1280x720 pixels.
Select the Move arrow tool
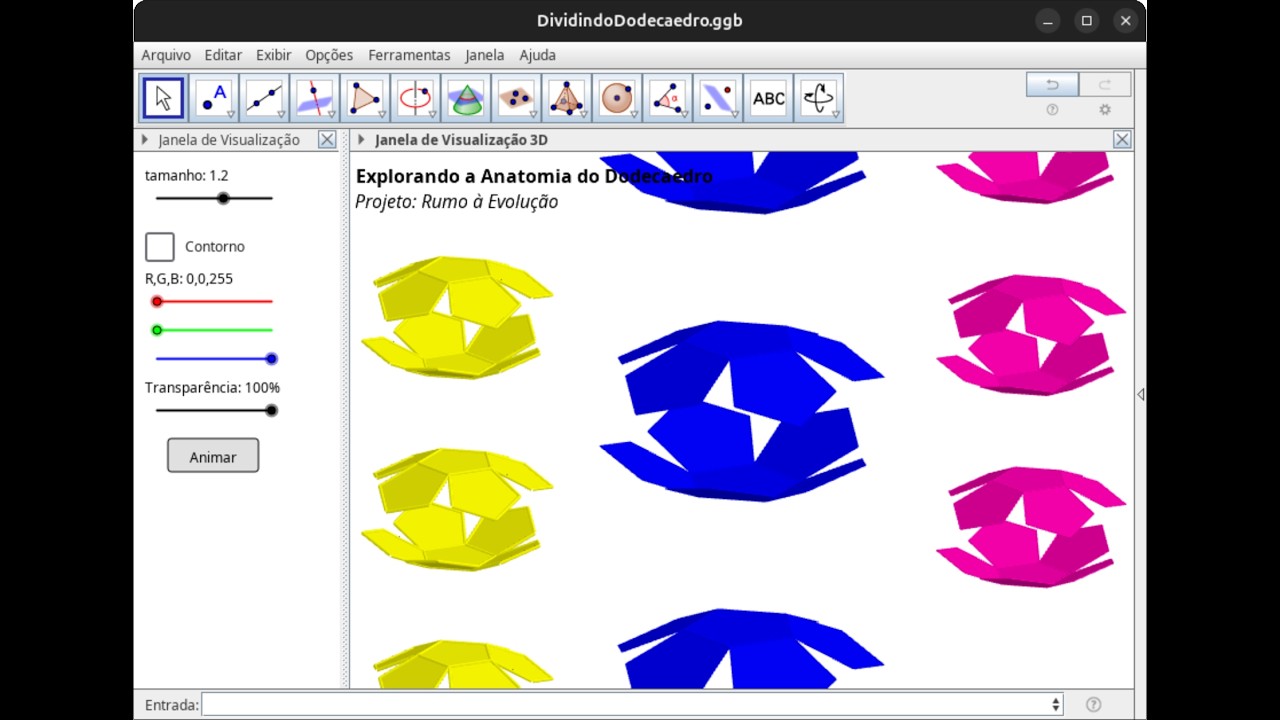[x=163, y=98]
